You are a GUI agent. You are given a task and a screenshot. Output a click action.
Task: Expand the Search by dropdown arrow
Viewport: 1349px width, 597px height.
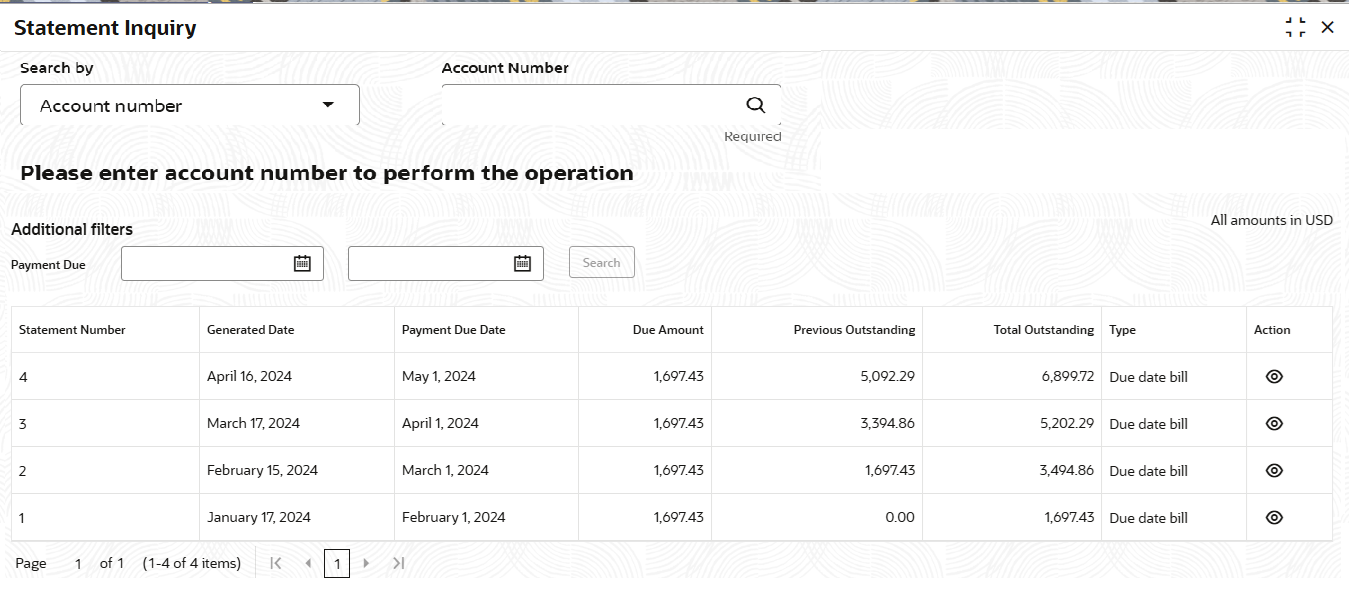coord(328,105)
